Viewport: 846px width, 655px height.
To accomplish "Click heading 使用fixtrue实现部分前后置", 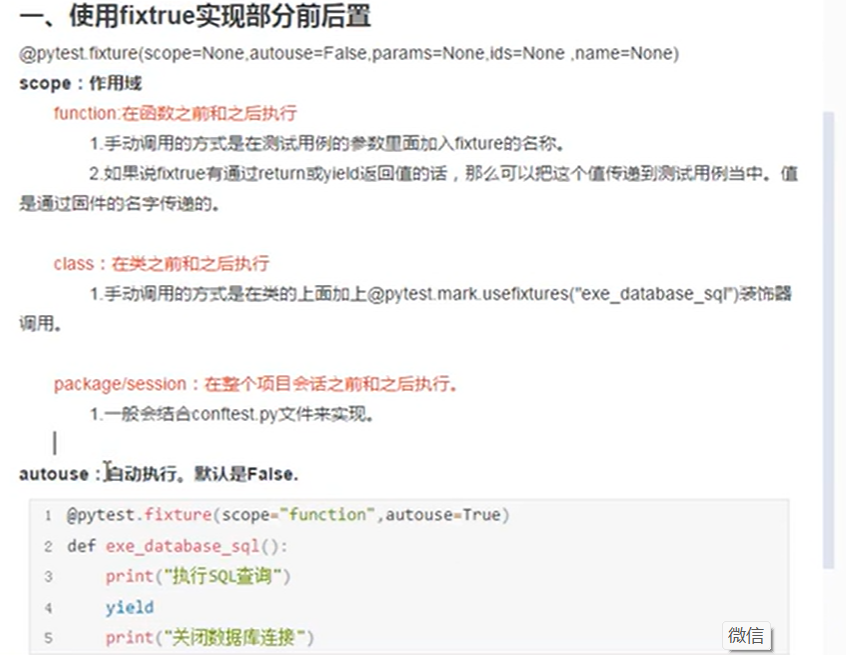I will pos(195,16).
